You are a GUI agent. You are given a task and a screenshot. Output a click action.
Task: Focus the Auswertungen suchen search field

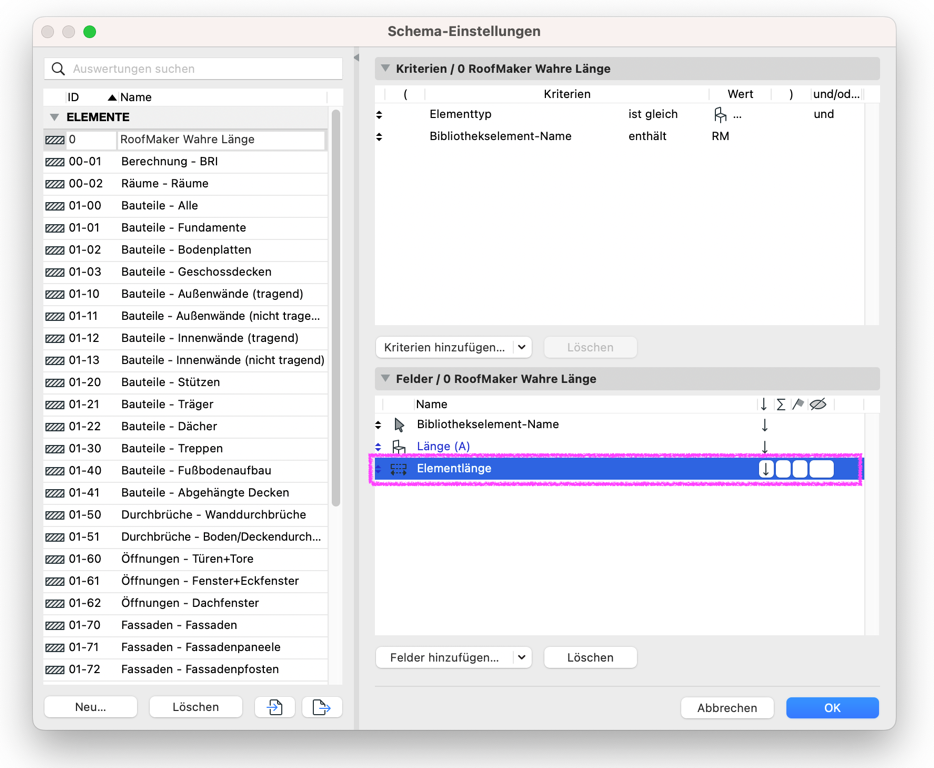(193, 69)
